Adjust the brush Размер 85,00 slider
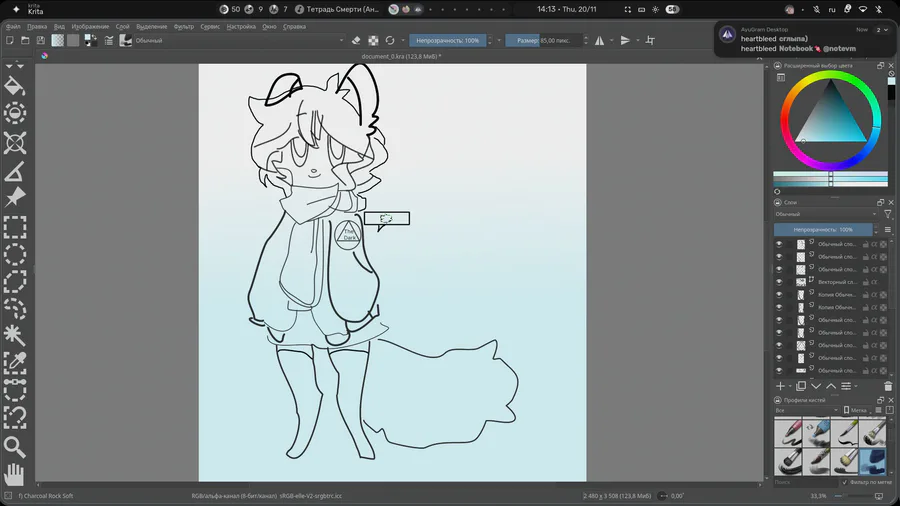Image resolution: width=900 pixels, height=506 pixels. click(544, 41)
